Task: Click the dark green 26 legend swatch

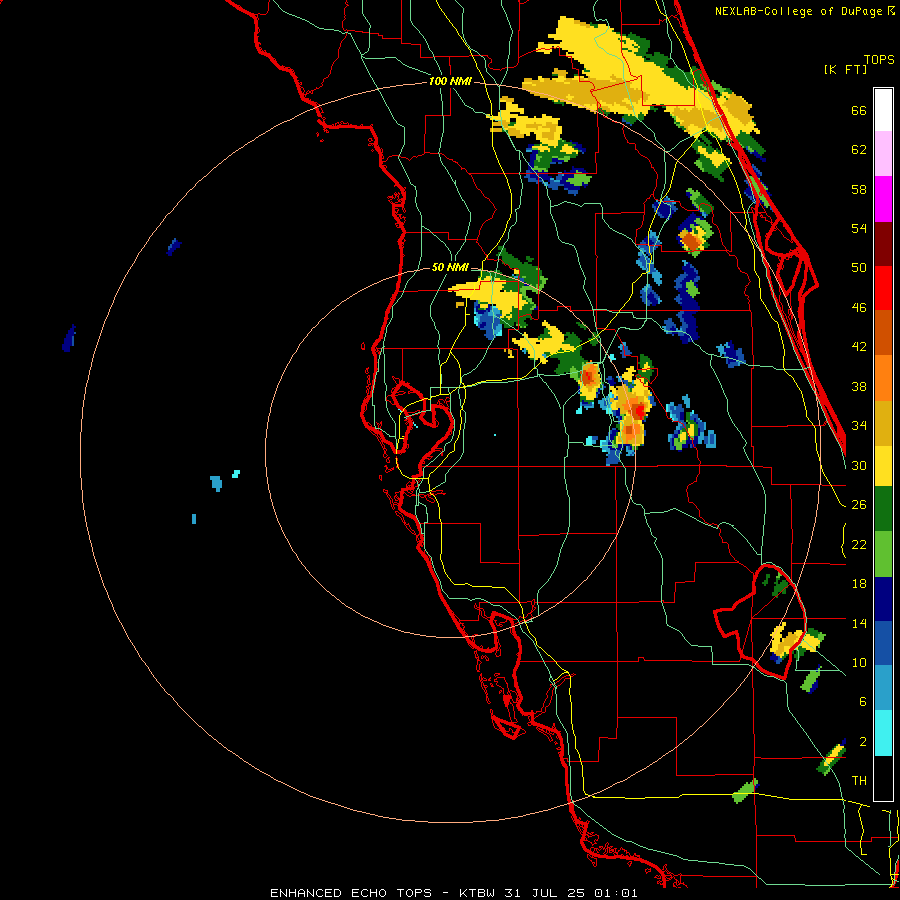Action: (x=883, y=509)
